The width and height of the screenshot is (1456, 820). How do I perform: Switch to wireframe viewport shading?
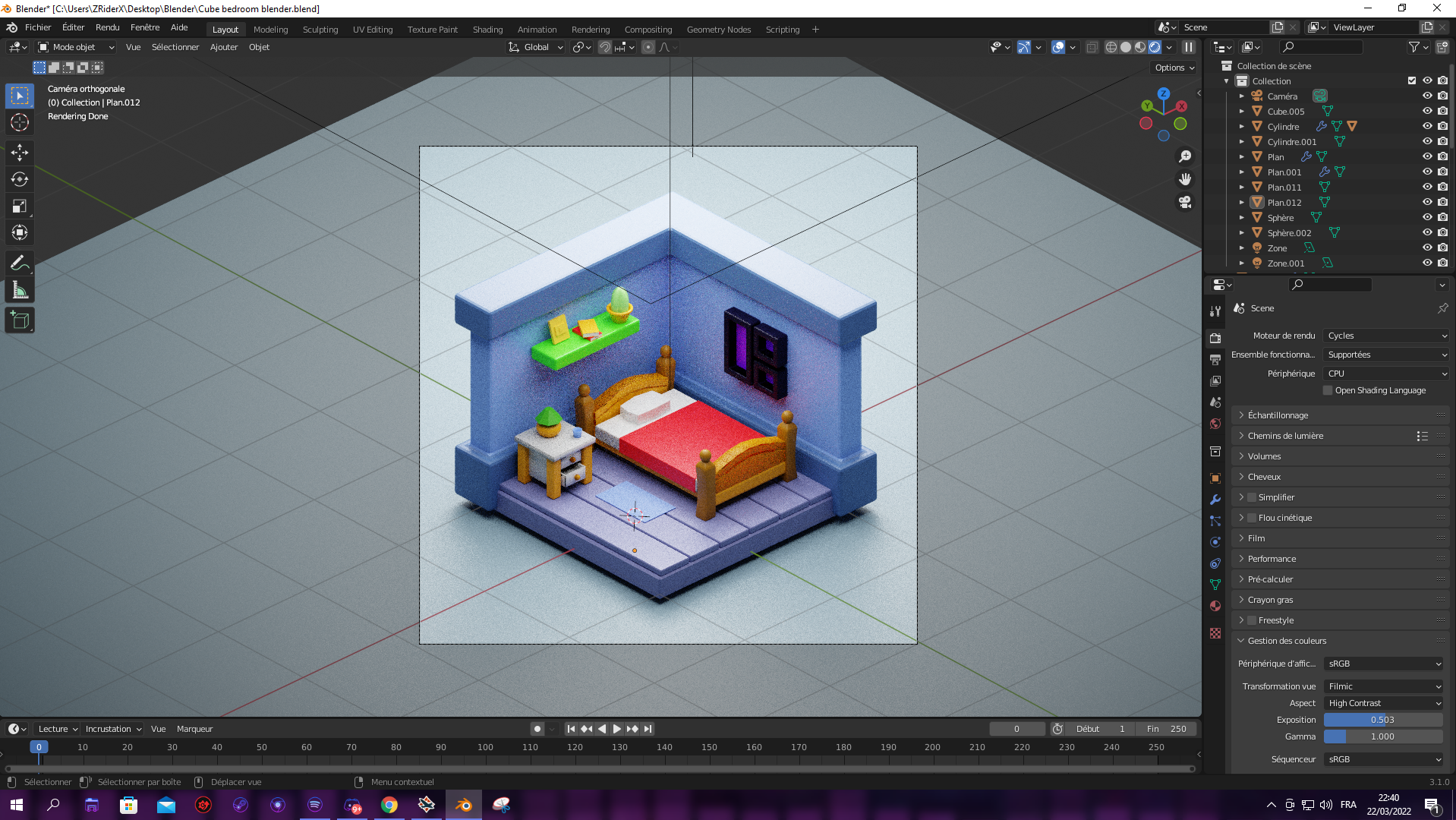[1111, 47]
